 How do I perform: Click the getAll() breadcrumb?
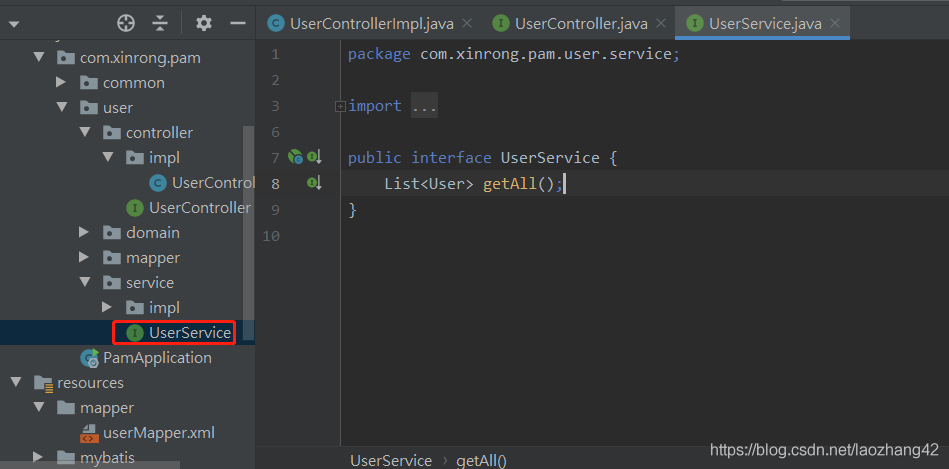click(x=482, y=460)
